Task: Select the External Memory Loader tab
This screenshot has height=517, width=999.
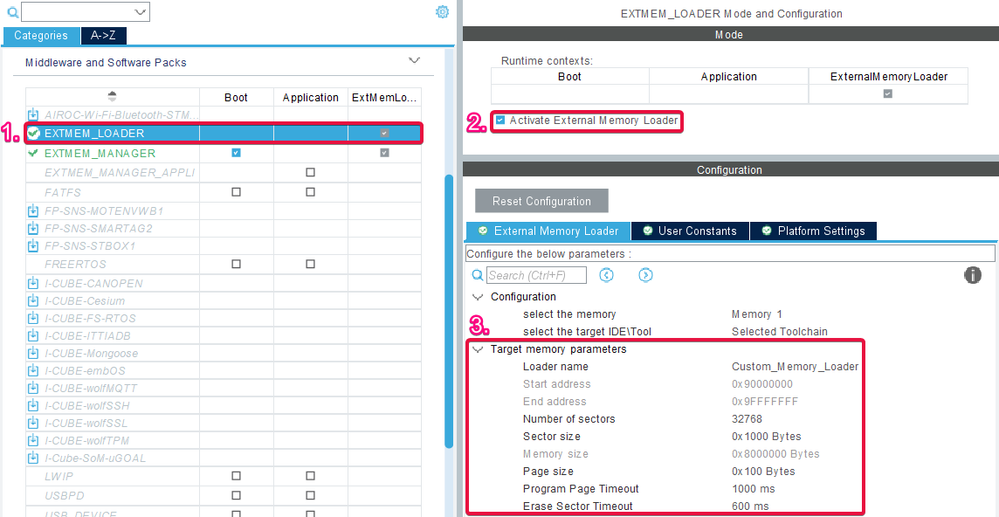Action: pos(548,231)
